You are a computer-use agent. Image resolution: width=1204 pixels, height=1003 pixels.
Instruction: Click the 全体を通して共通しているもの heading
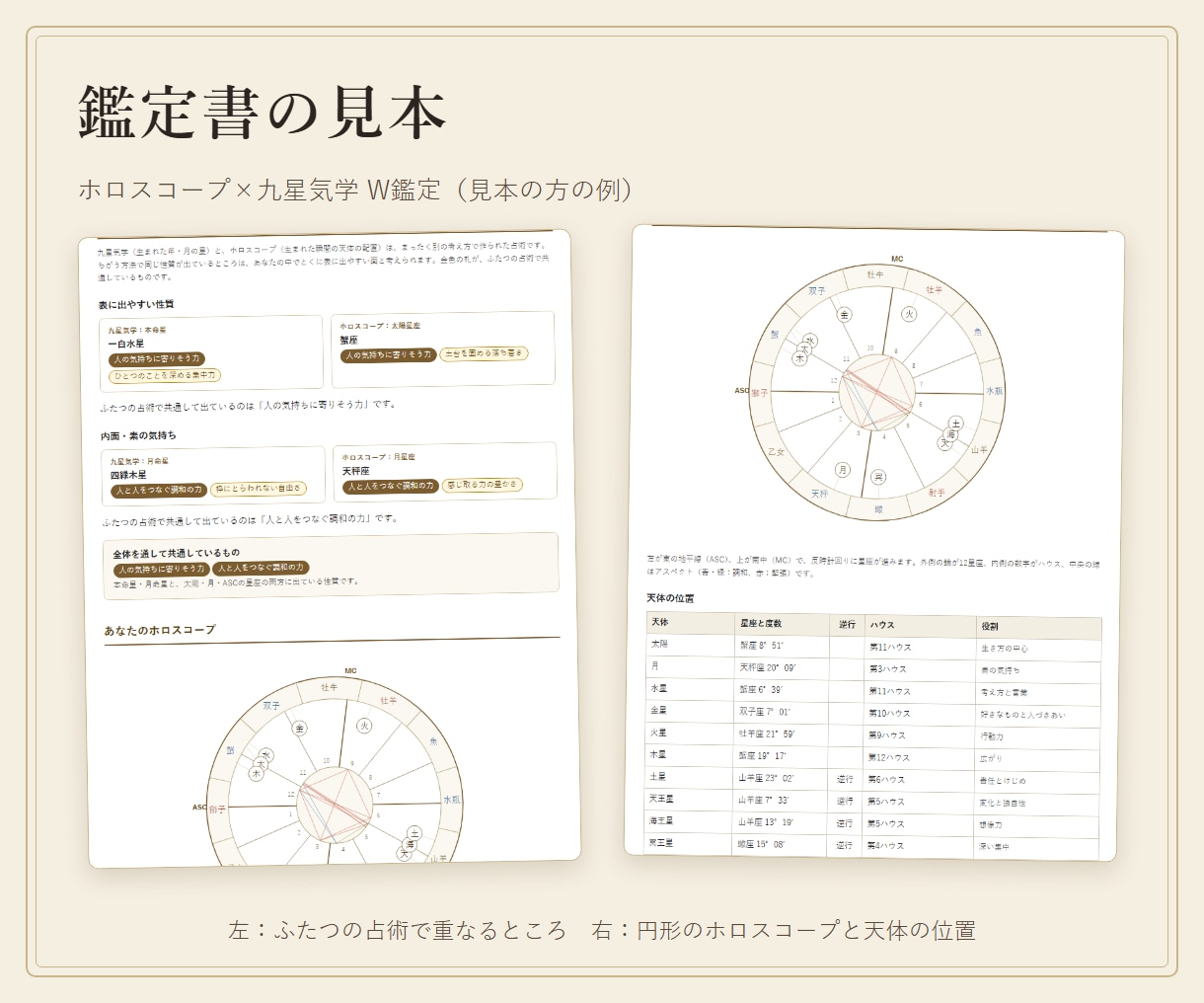[x=176, y=553]
